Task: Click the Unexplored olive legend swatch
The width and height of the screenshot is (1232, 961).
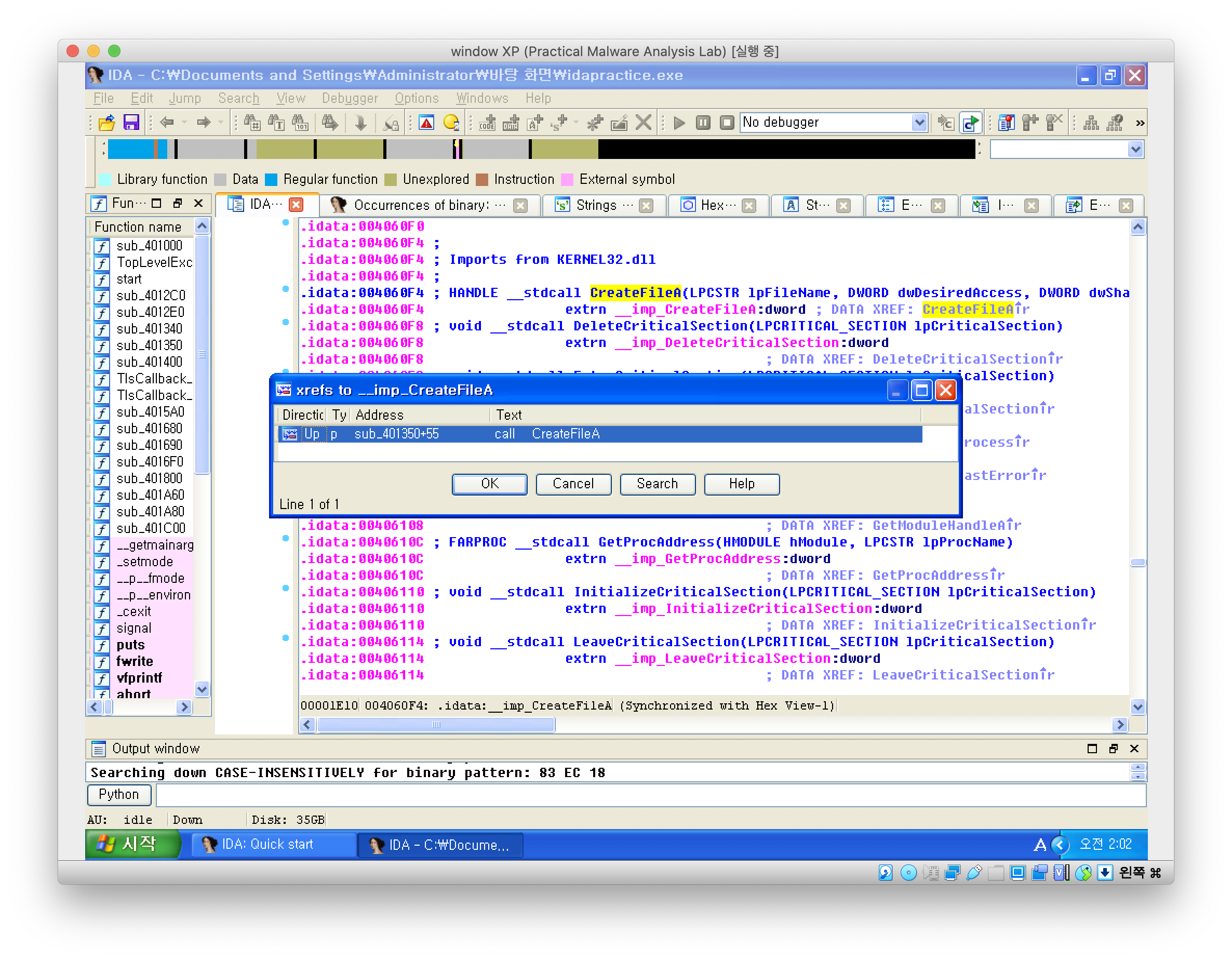Action: pos(391,179)
